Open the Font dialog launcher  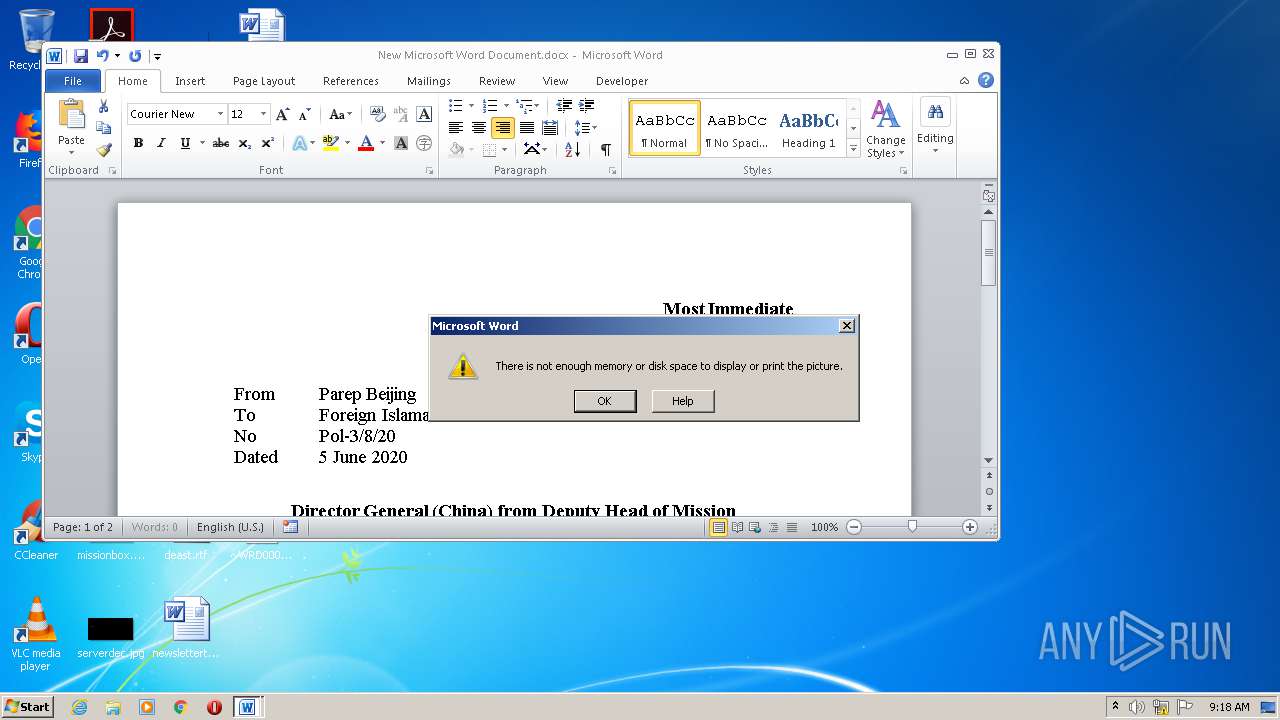click(430, 171)
